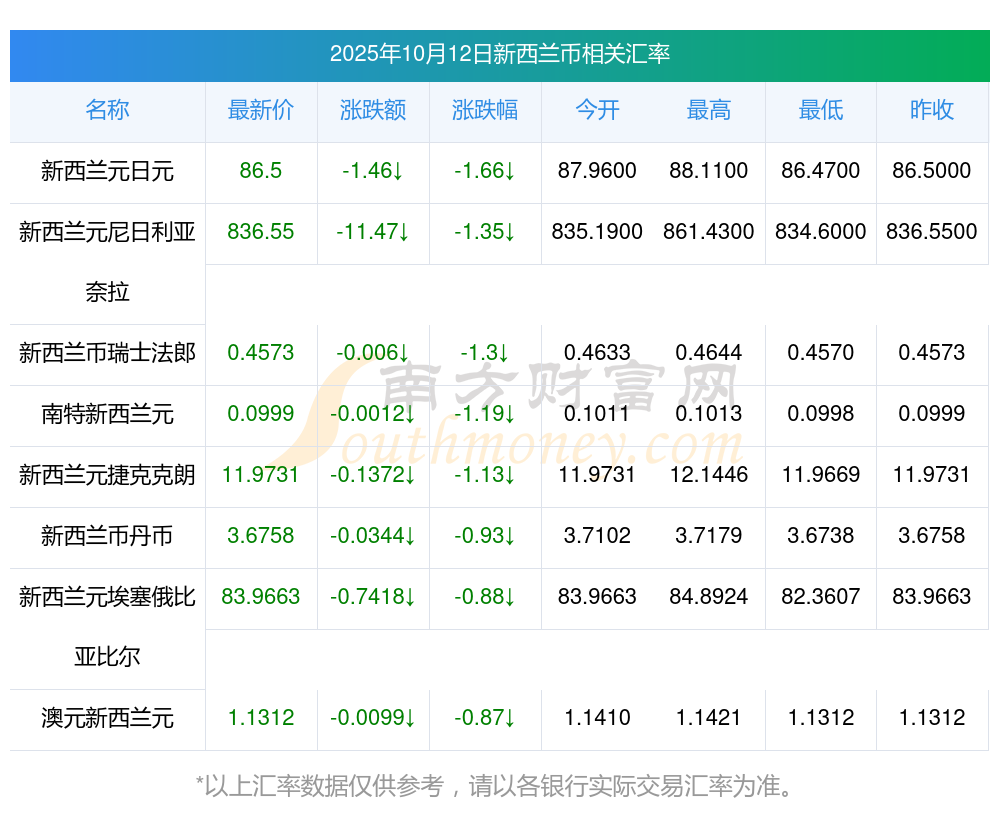Image resolution: width=1000 pixels, height=817 pixels.
Task: Open the 新西兰币瑞士法郎 currency pair
Action: coord(107,353)
